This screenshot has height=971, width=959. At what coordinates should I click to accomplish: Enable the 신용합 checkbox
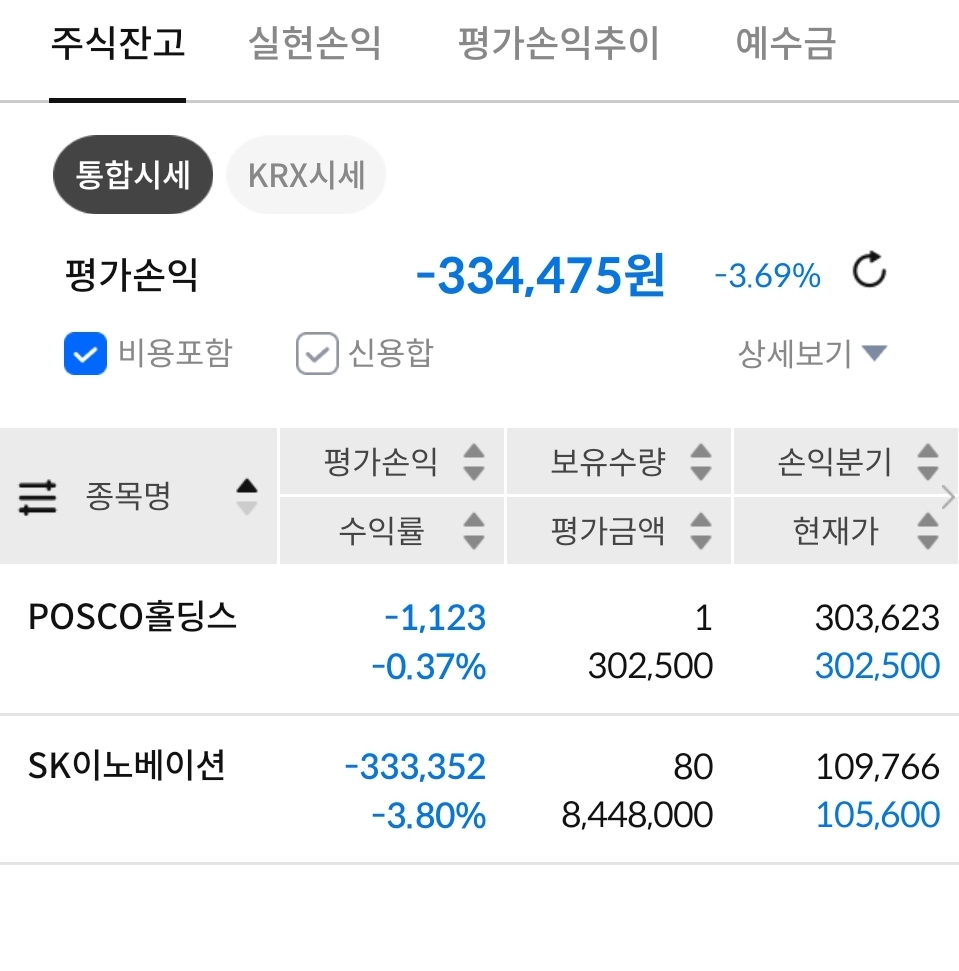(x=317, y=354)
